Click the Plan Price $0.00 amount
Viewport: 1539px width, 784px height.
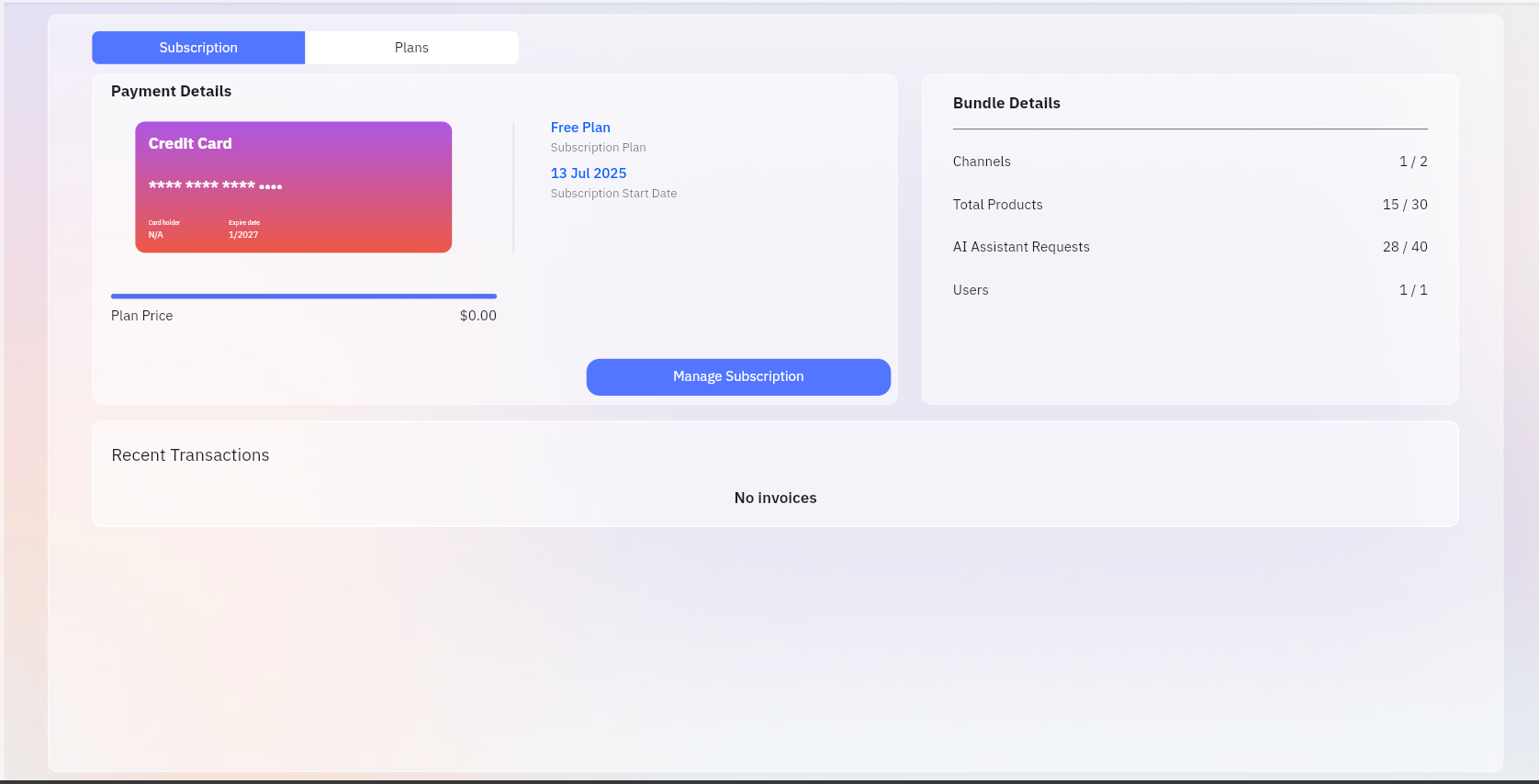point(478,316)
